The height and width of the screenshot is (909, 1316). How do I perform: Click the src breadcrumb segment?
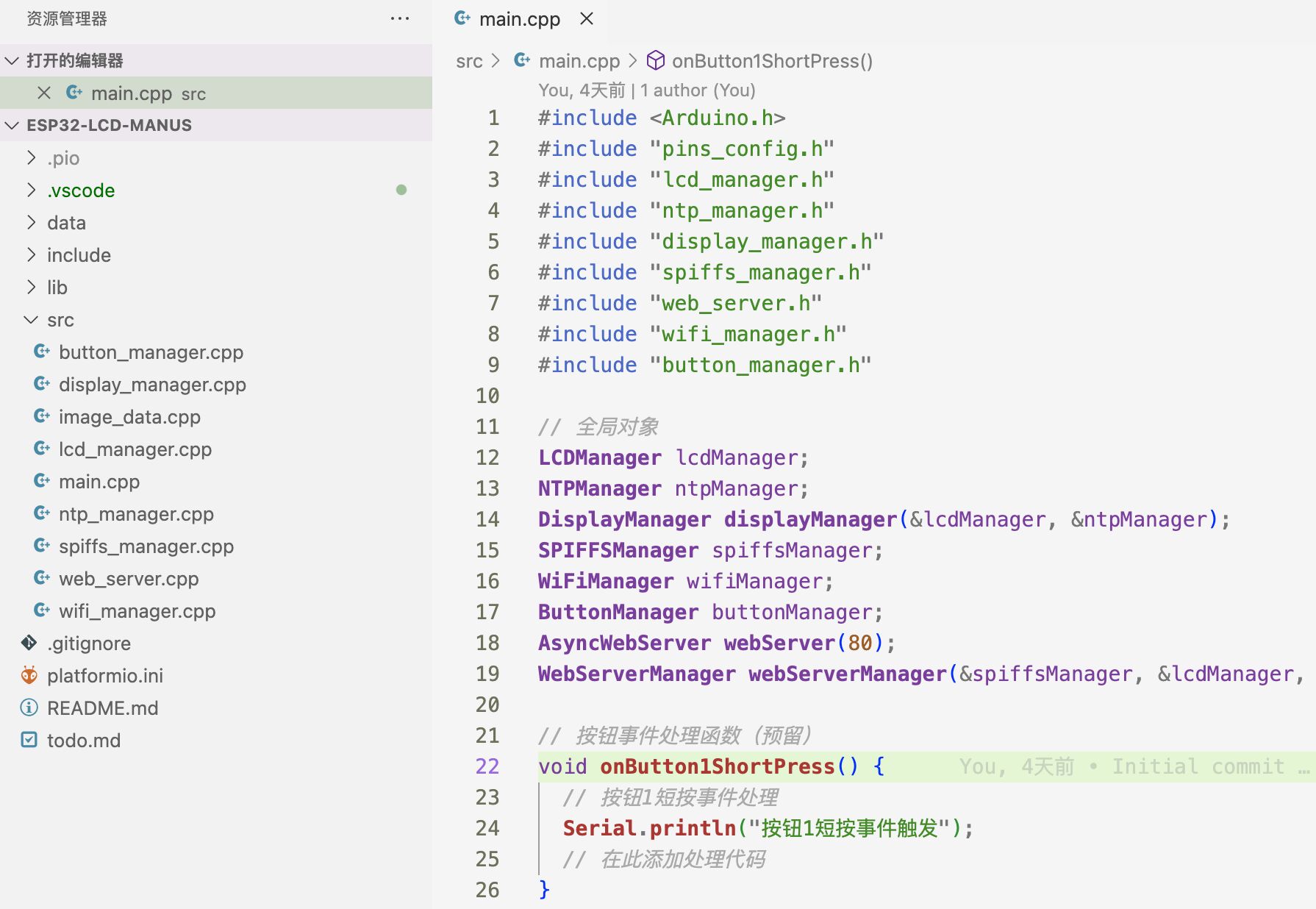[469, 61]
